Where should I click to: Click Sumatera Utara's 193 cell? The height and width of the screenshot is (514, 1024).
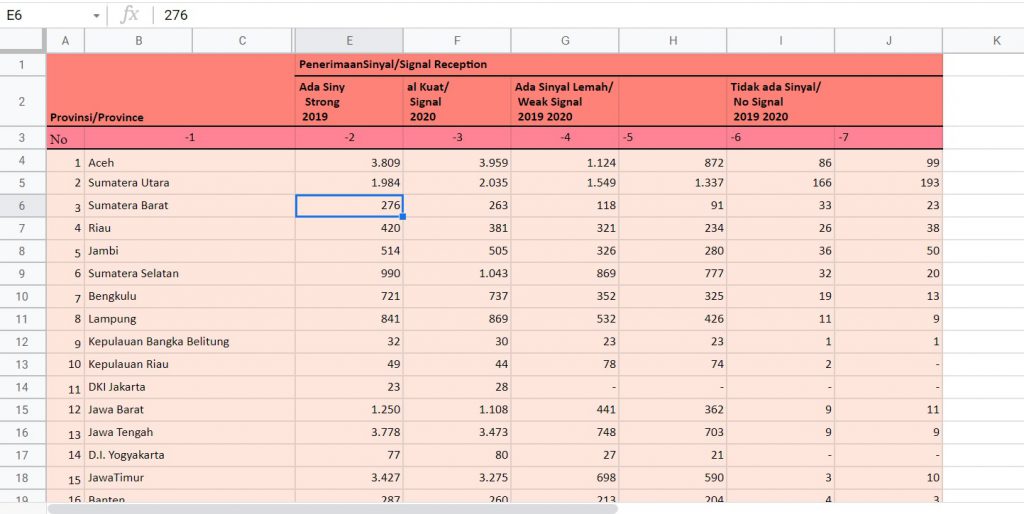click(888, 183)
